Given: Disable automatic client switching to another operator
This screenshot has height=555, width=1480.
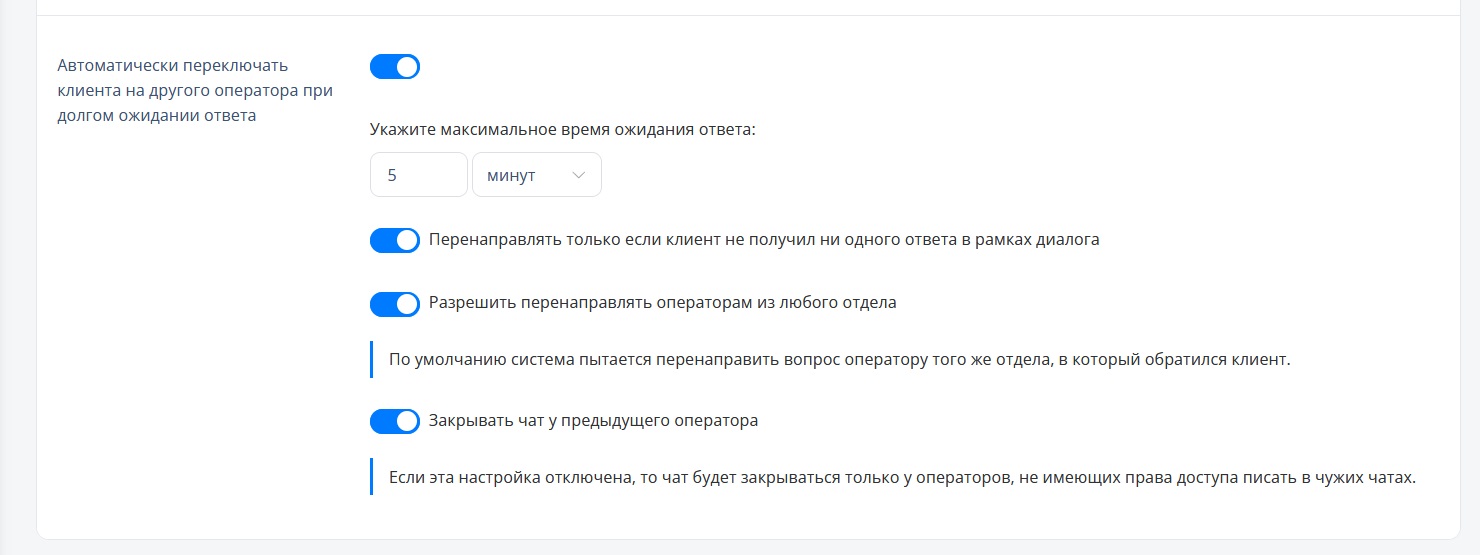Looking at the screenshot, I should pyautogui.click(x=395, y=67).
